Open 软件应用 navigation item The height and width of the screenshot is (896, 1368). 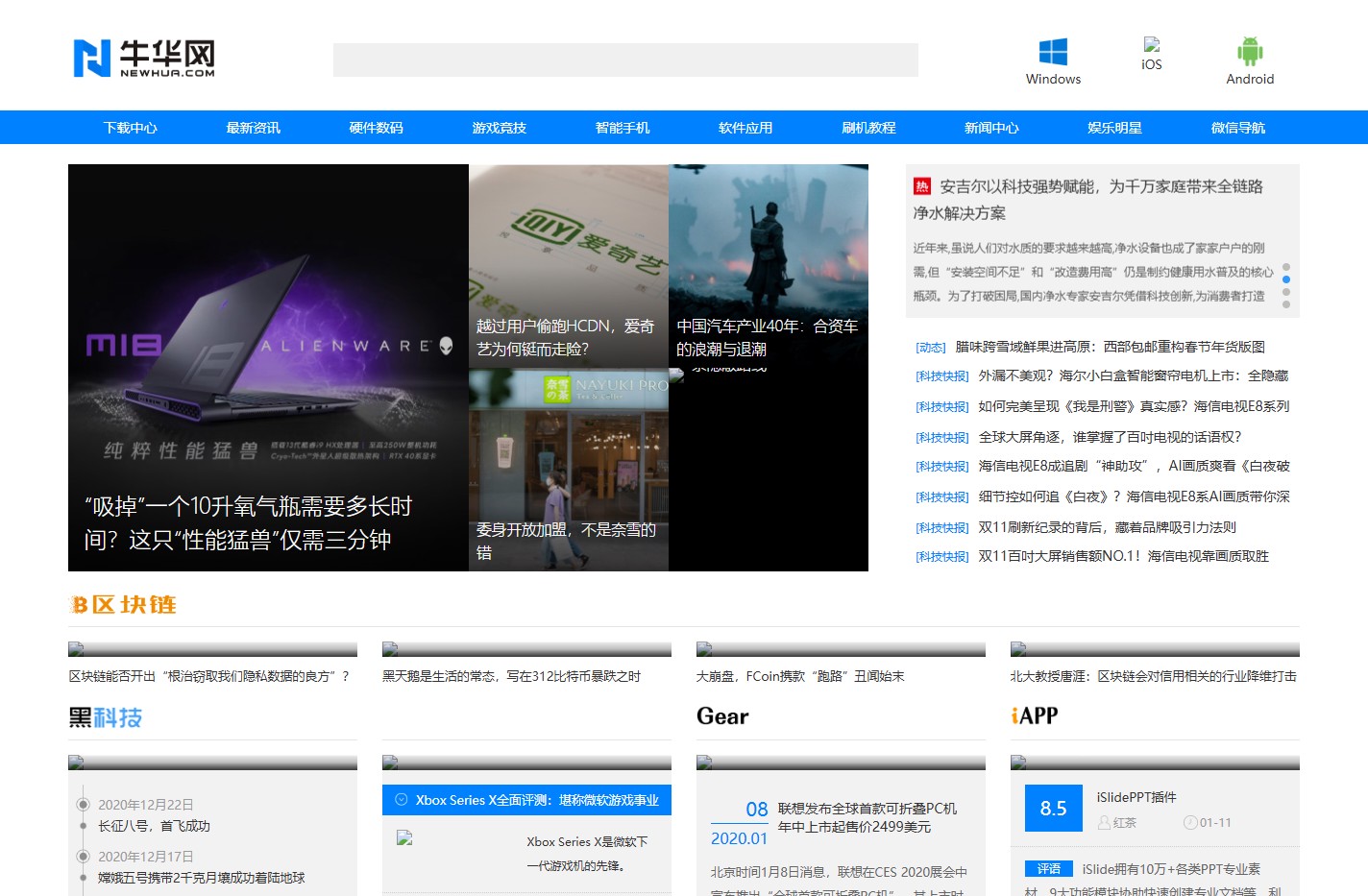pyautogui.click(x=745, y=128)
